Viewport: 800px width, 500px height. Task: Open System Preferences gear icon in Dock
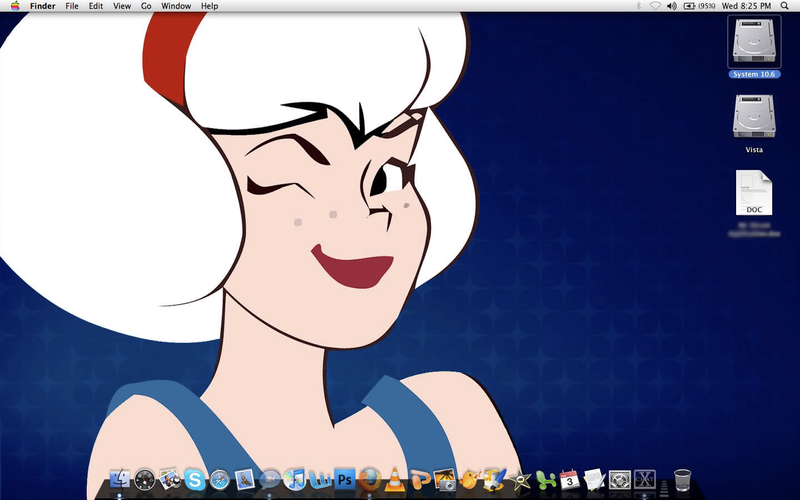(x=619, y=480)
